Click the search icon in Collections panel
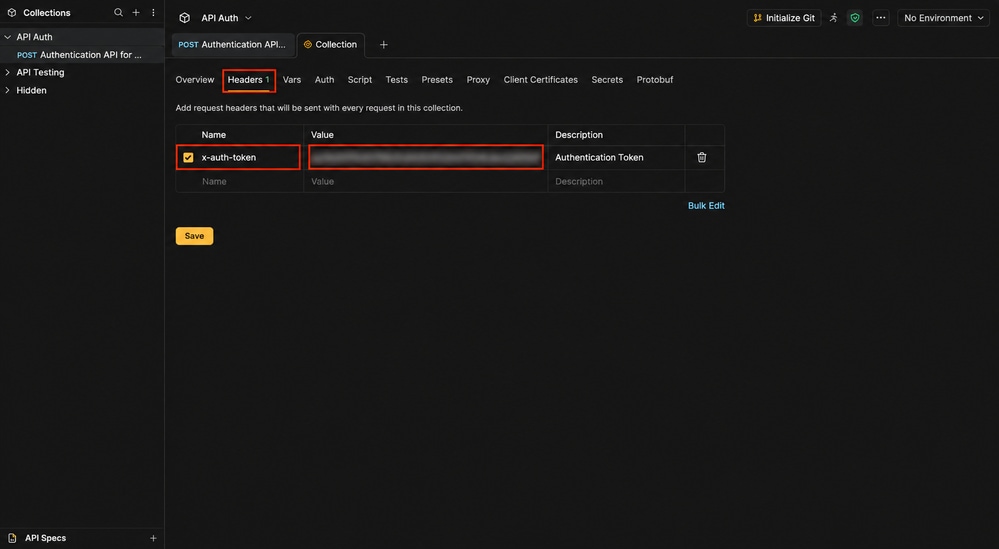The width and height of the screenshot is (999, 549). 118,12
